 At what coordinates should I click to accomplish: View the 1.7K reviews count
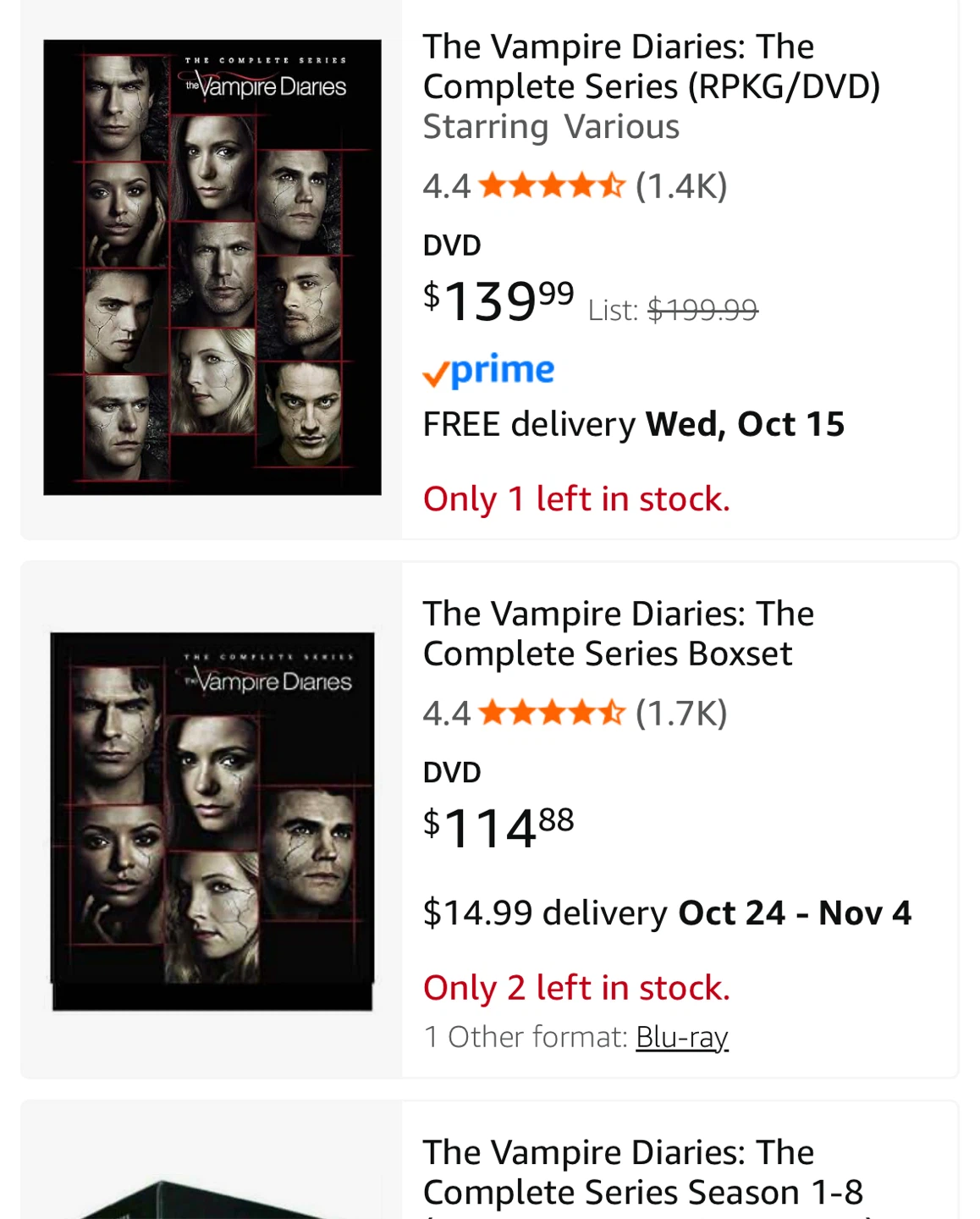pos(681,713)
